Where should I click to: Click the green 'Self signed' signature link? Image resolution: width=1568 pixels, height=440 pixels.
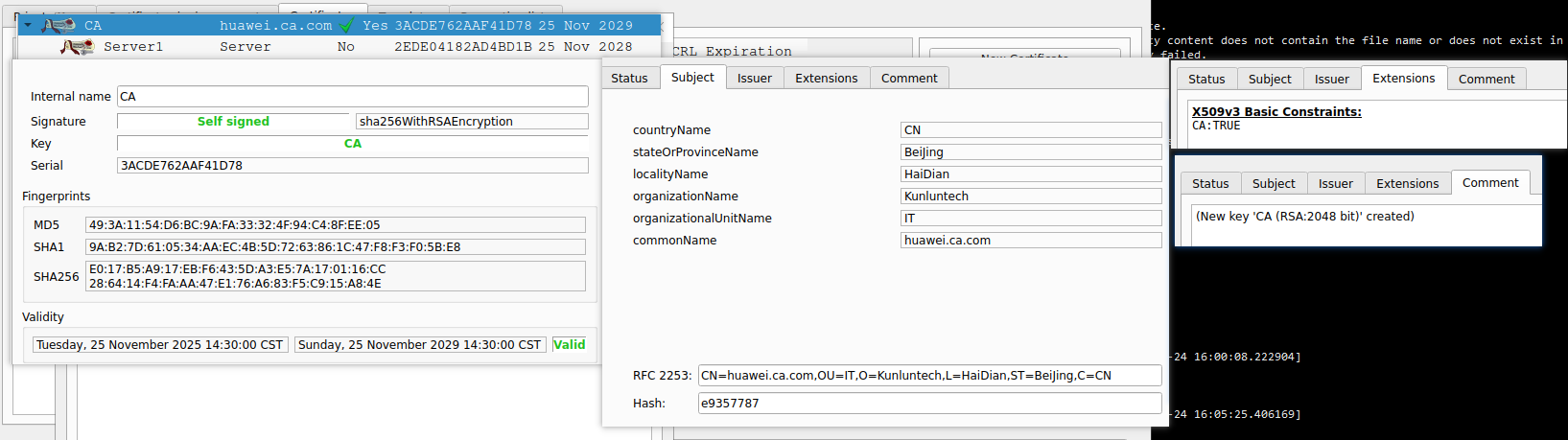(x=233, y=122)
